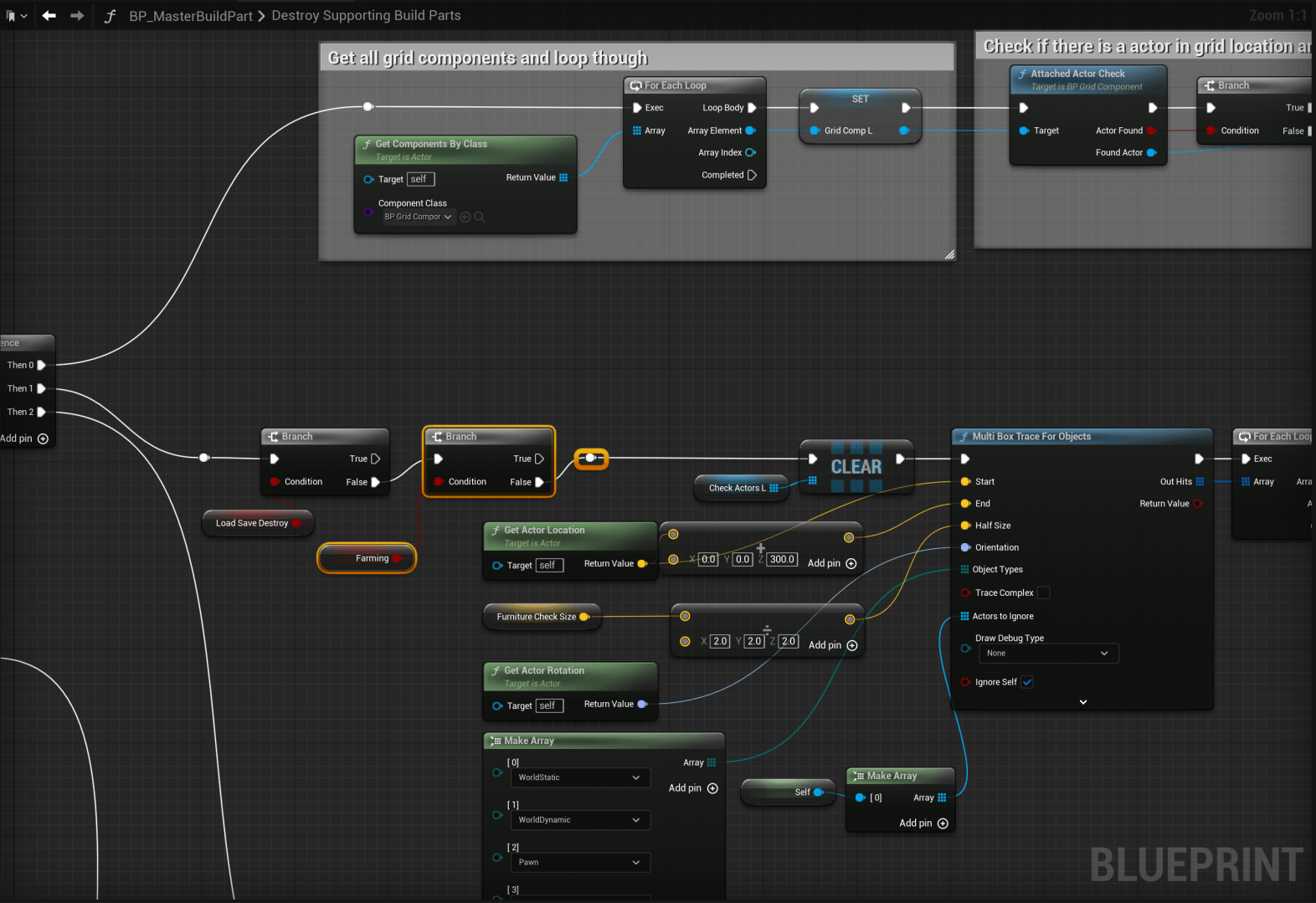Expand advanced pins of Multi Box Trace node
This screenshot has width=1316, height=903.
1082,702
